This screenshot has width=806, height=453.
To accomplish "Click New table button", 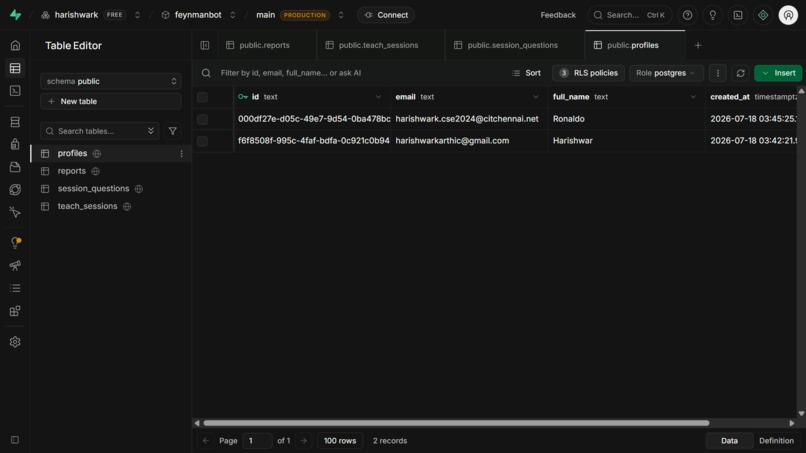I will pyautogui.click(x=111, y=101).
